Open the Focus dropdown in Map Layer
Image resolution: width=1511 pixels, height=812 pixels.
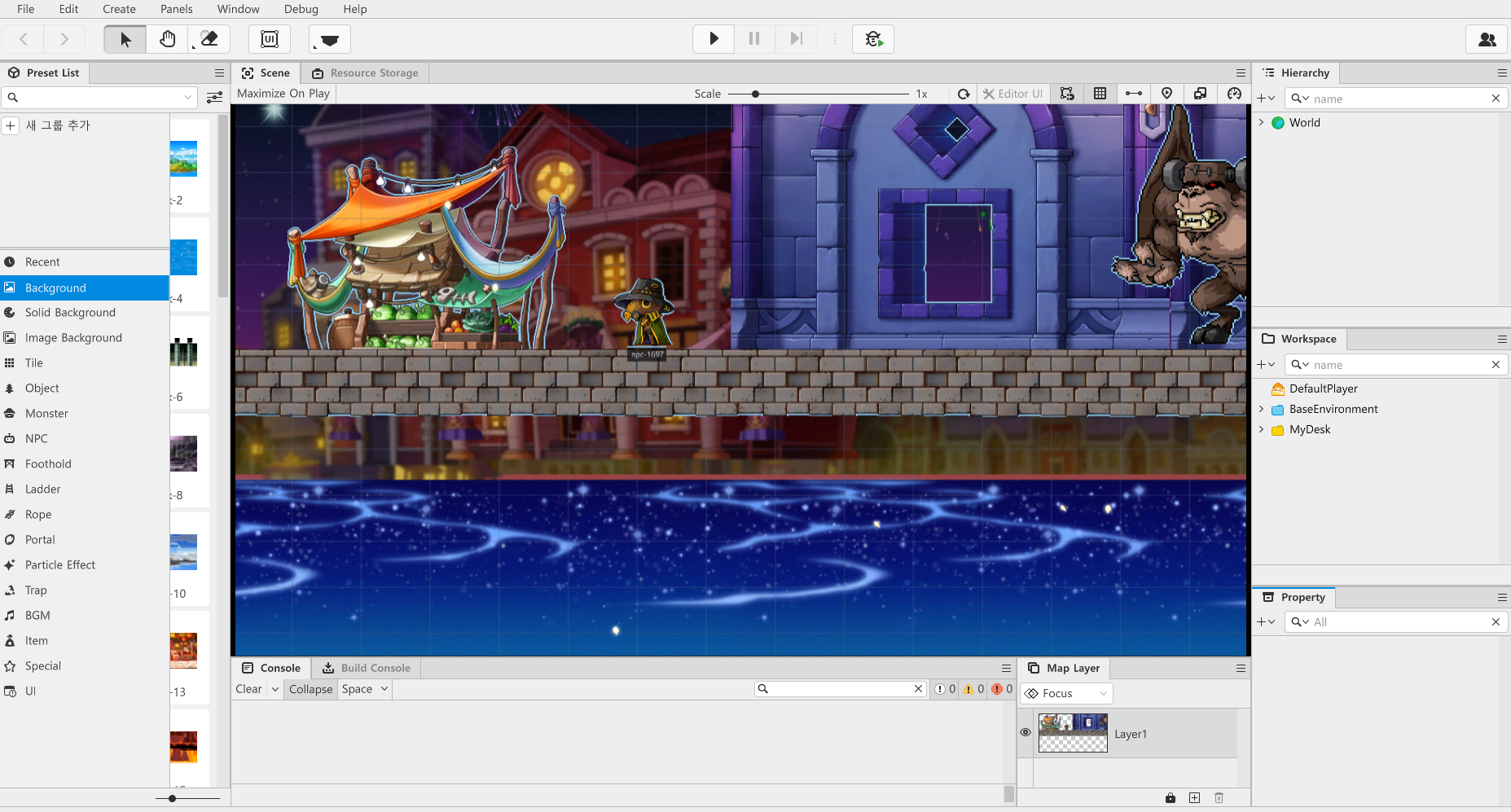pyautogui.click(x=1066, y=694)
